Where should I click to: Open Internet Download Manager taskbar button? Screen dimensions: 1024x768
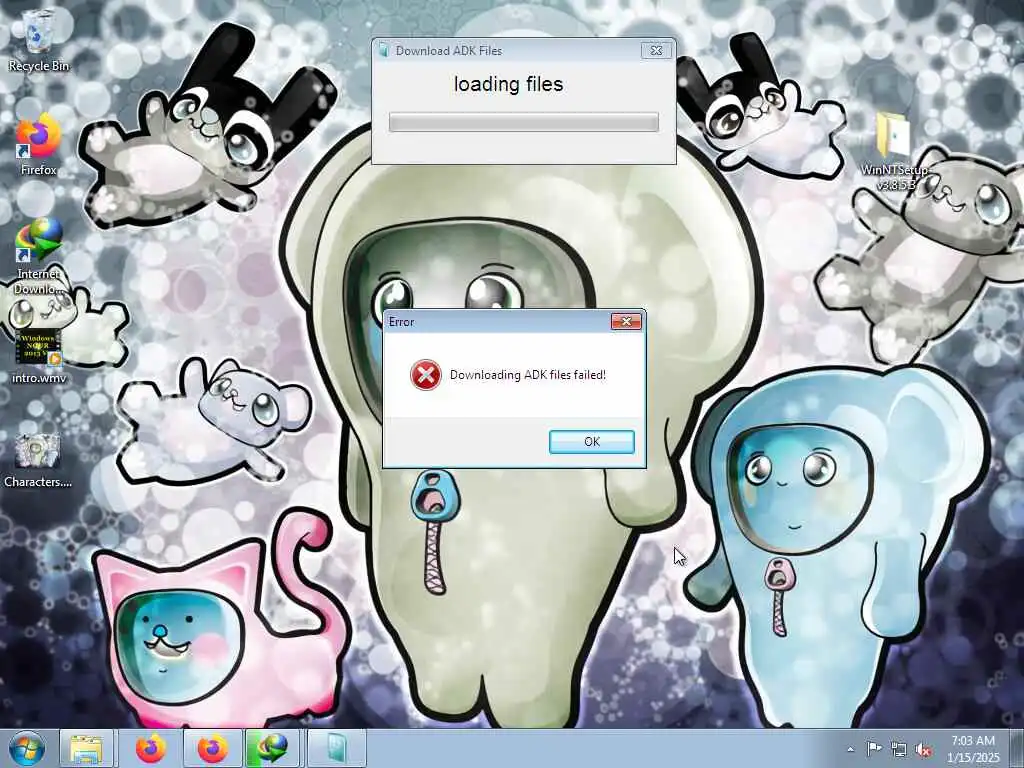274,748
